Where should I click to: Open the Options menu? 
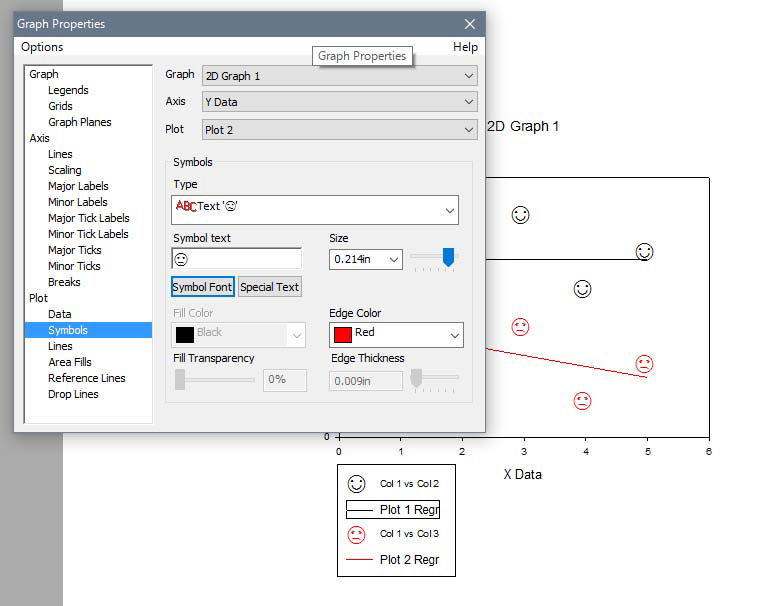click(42, 47)
